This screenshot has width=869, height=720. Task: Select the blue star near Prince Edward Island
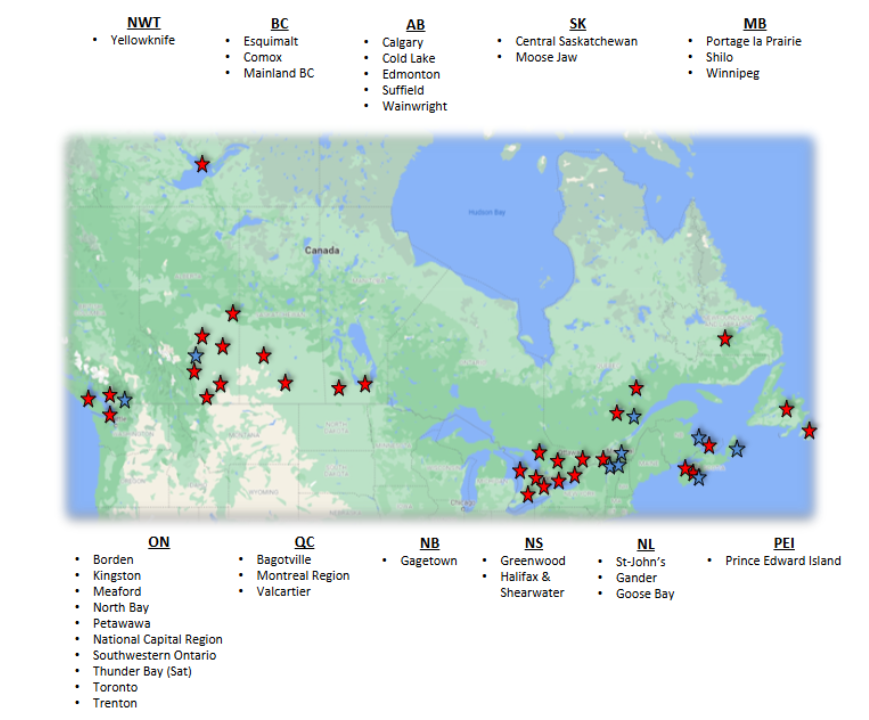[x=737, y=449]
